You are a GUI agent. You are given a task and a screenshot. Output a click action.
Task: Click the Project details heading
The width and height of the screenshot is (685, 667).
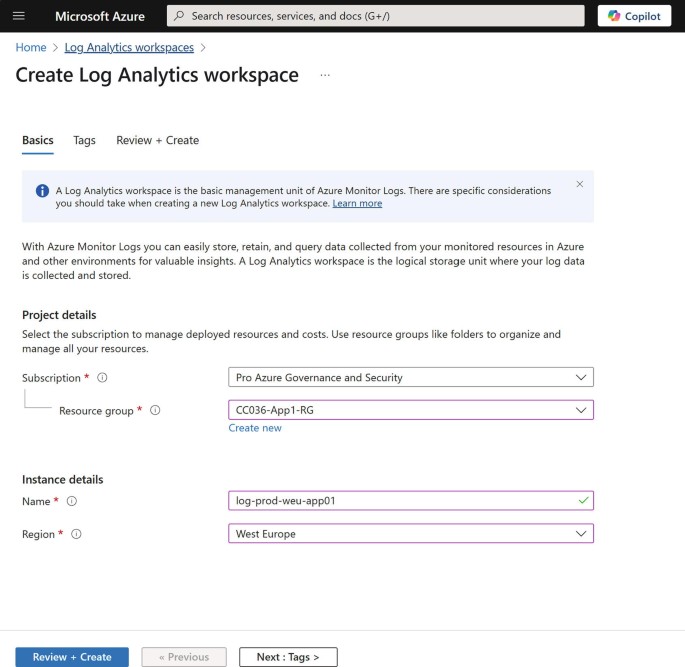tap(59, 315)
